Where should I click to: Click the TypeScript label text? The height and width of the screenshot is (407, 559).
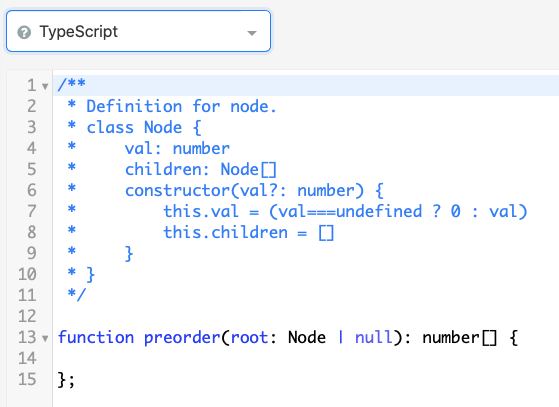78,32
